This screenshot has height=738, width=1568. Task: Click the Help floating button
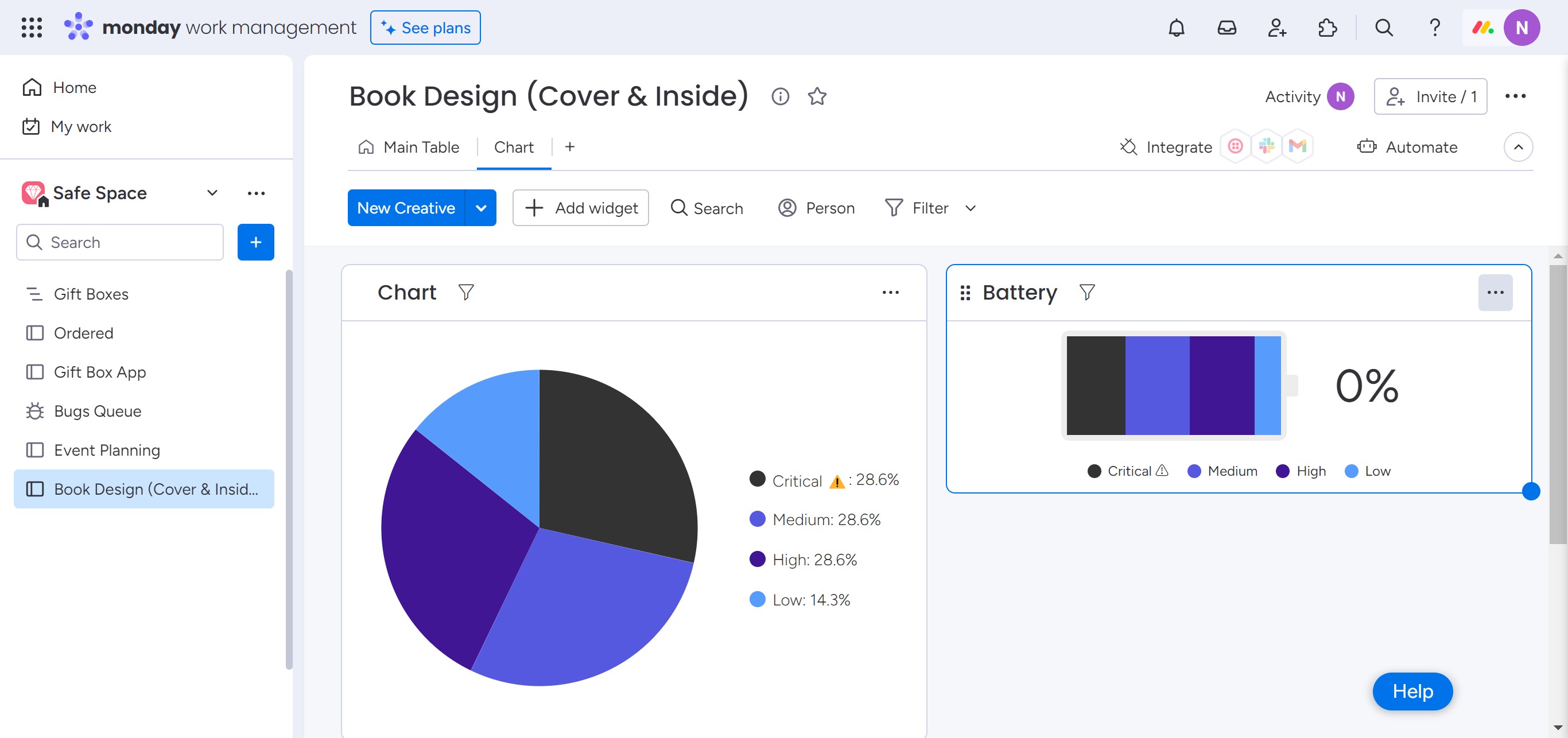(1412, 690)
